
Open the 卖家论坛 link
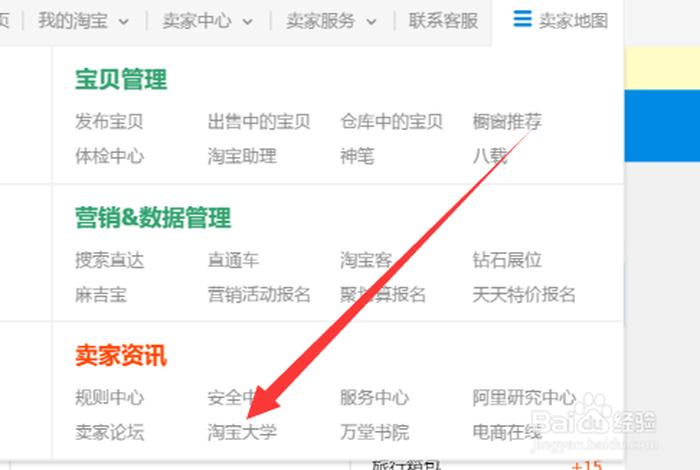point(109,432)
